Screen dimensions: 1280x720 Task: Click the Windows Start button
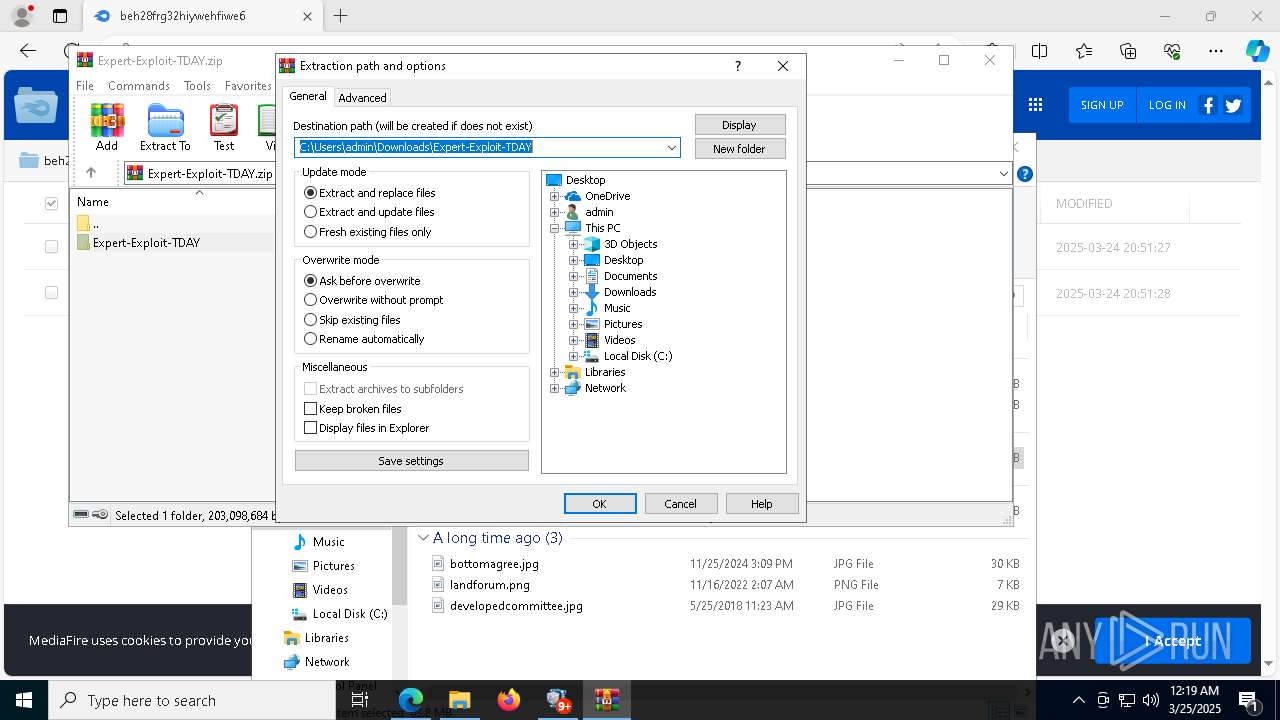[24, 700]
